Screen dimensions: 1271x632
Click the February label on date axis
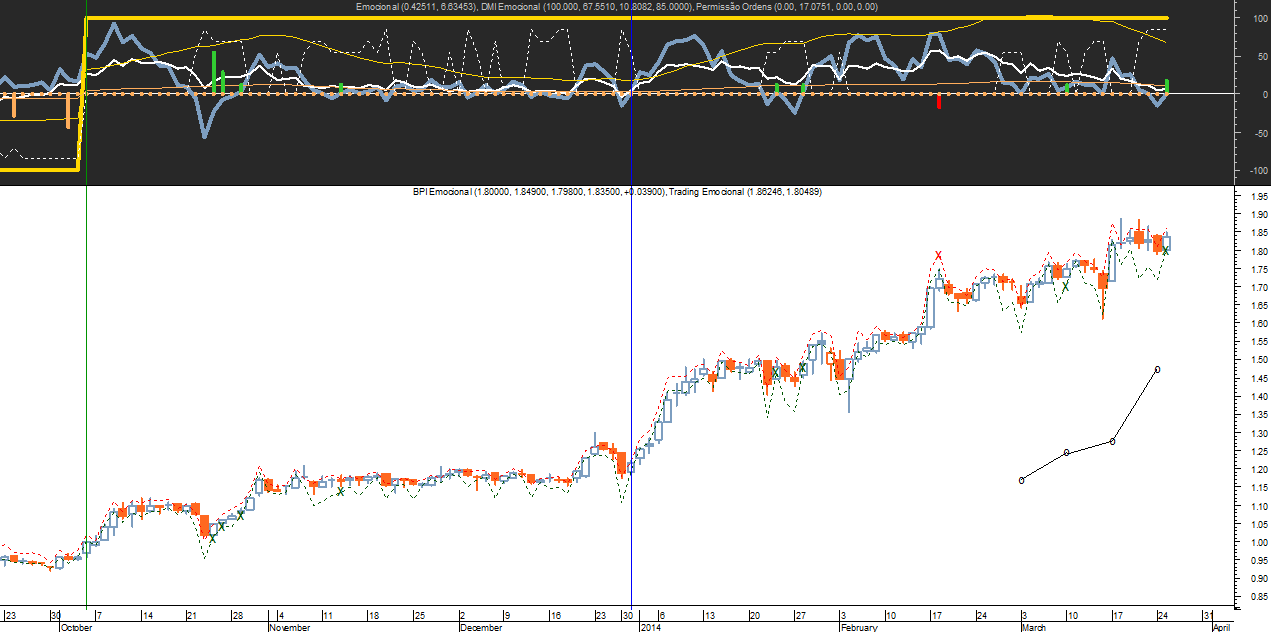[x=859, y=627]
